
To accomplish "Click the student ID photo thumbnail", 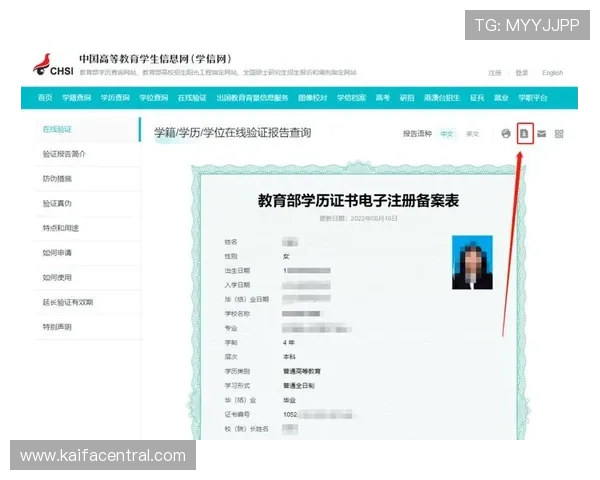I will 472,263.
